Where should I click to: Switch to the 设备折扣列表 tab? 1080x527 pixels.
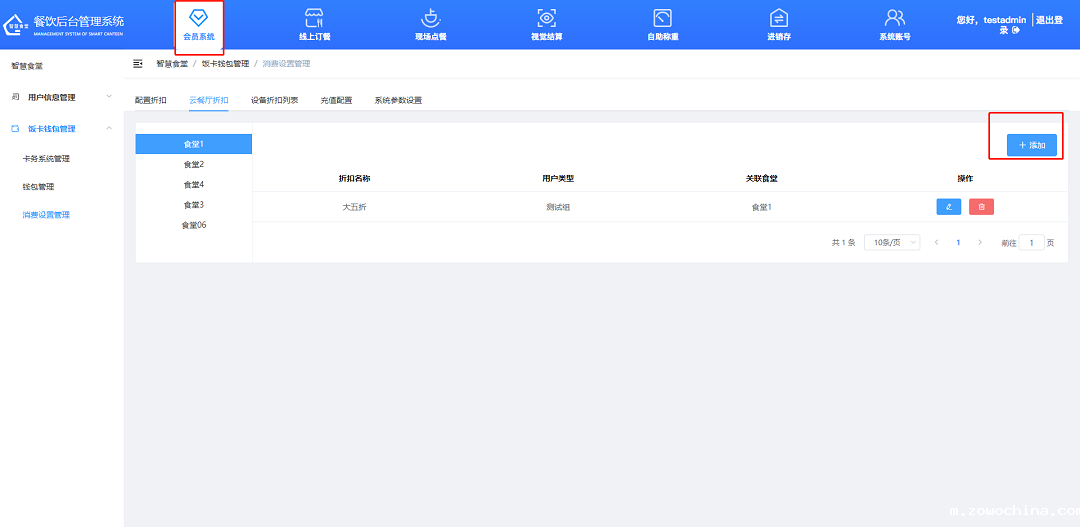[x=274, y=101]
